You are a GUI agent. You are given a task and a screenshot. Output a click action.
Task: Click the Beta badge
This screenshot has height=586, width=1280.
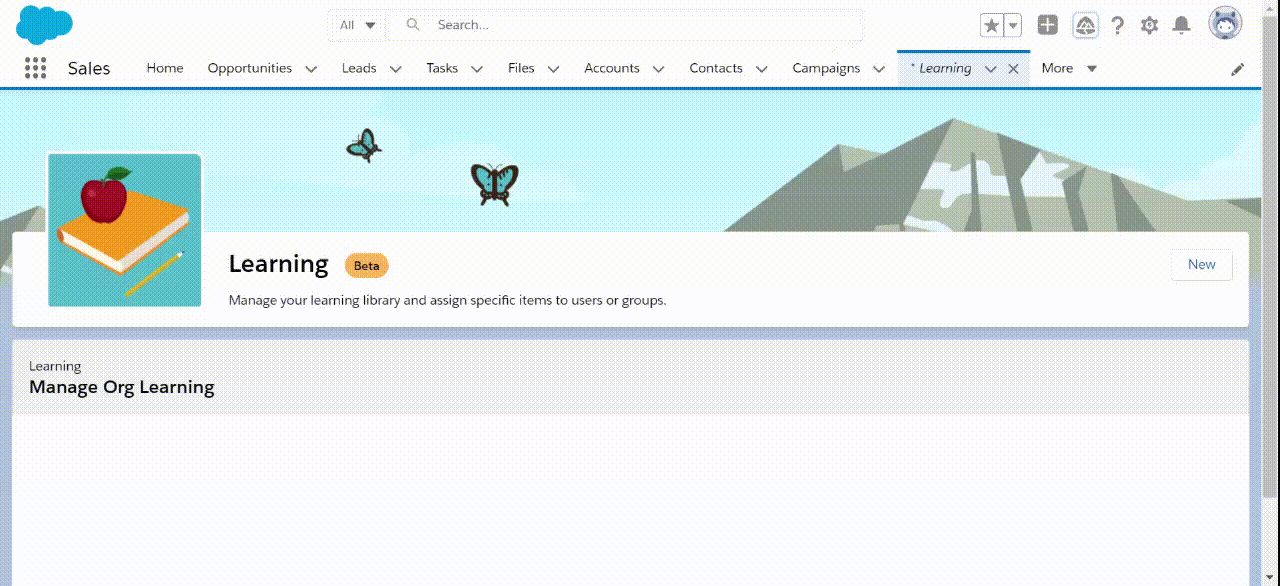point(367,266)
